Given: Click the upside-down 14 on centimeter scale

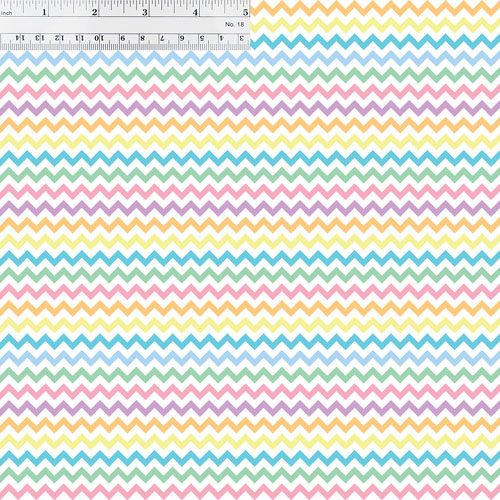Looking at the screenshot, I should (20, 38).
